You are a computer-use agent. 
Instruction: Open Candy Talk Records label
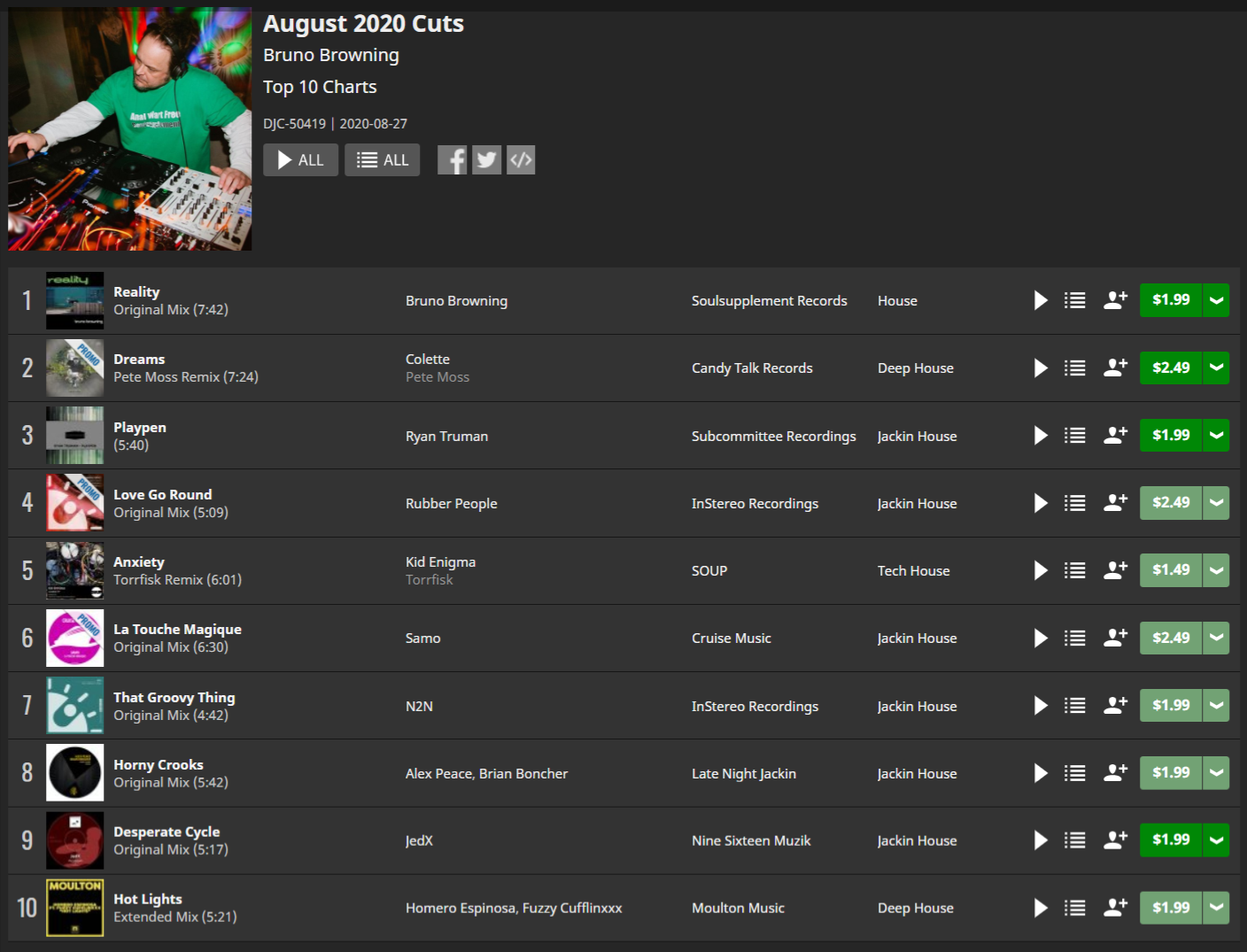pyautogui.click(x=752, y=368)
